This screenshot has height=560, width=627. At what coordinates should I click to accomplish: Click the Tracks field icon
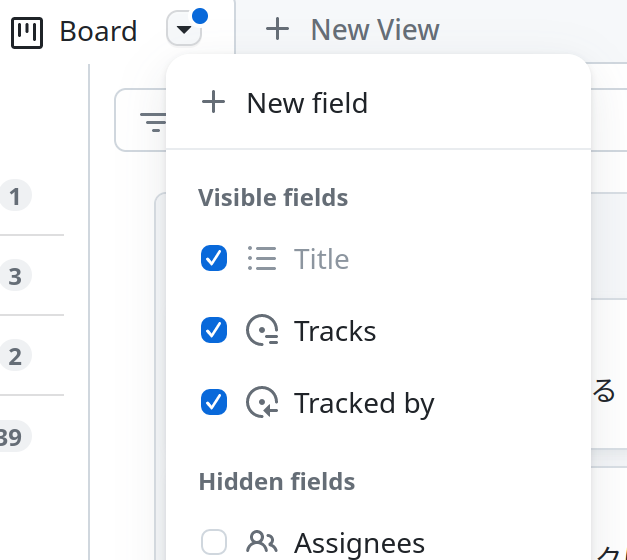point(262,330)
